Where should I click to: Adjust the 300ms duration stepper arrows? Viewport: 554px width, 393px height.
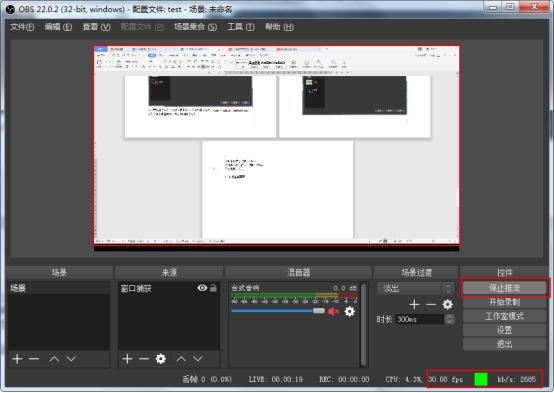pos(449,319)
